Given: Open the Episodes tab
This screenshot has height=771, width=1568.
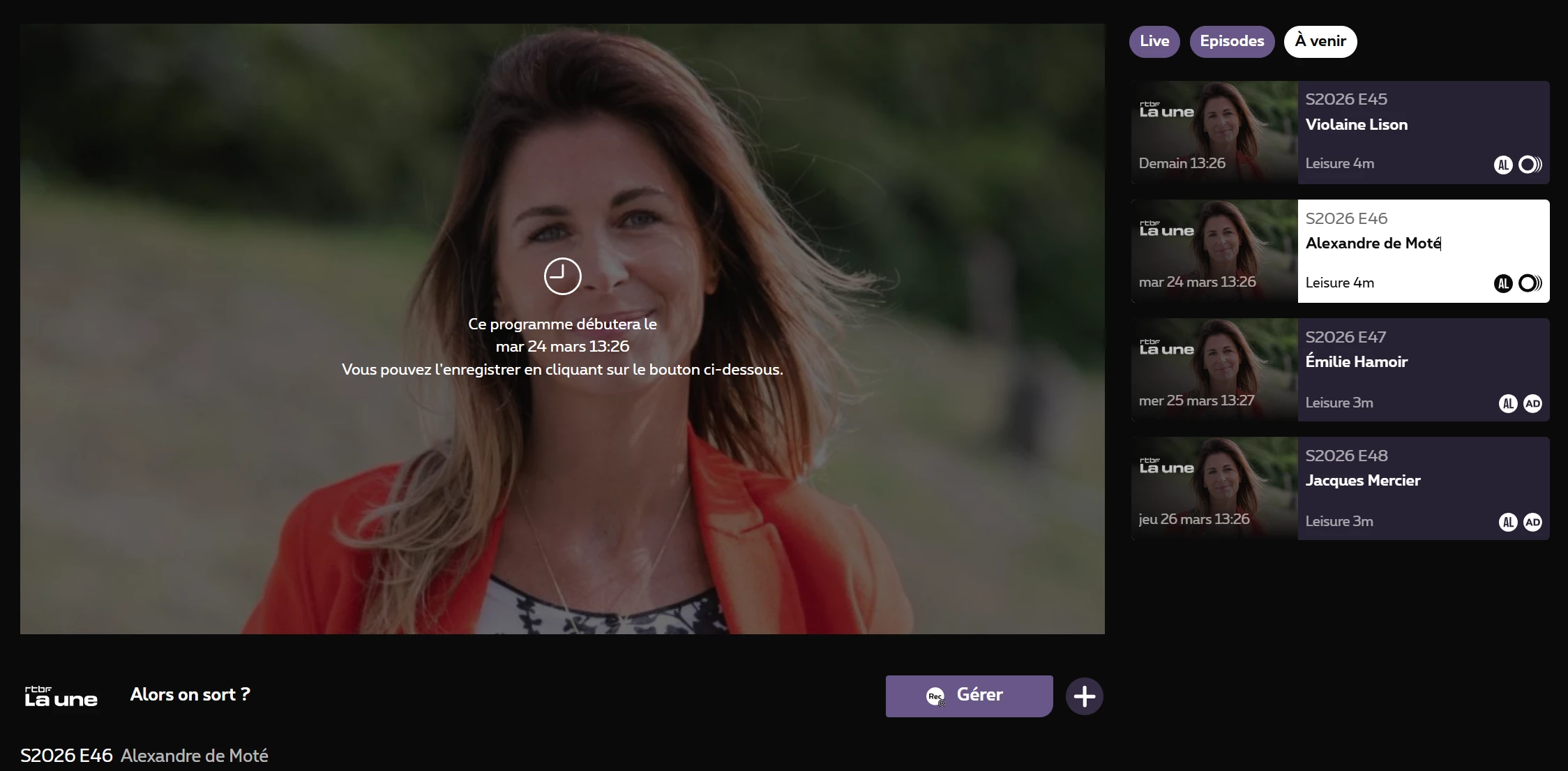Looking at the screenshot, I should point(1232,41).
